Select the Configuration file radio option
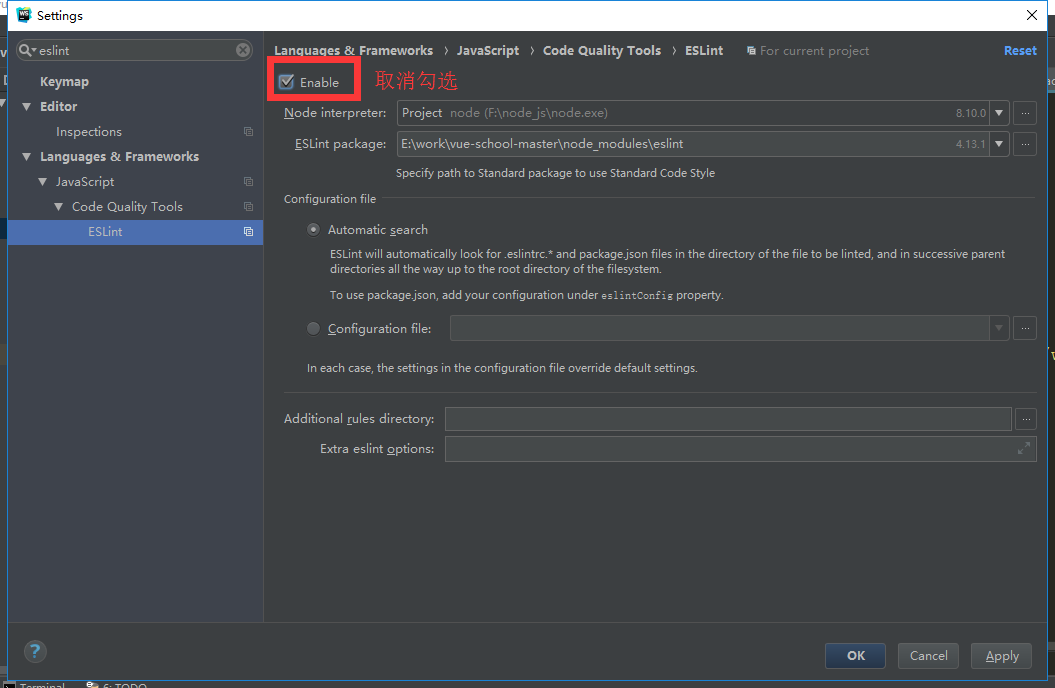 pyautogui.click(x=314, y=328)
